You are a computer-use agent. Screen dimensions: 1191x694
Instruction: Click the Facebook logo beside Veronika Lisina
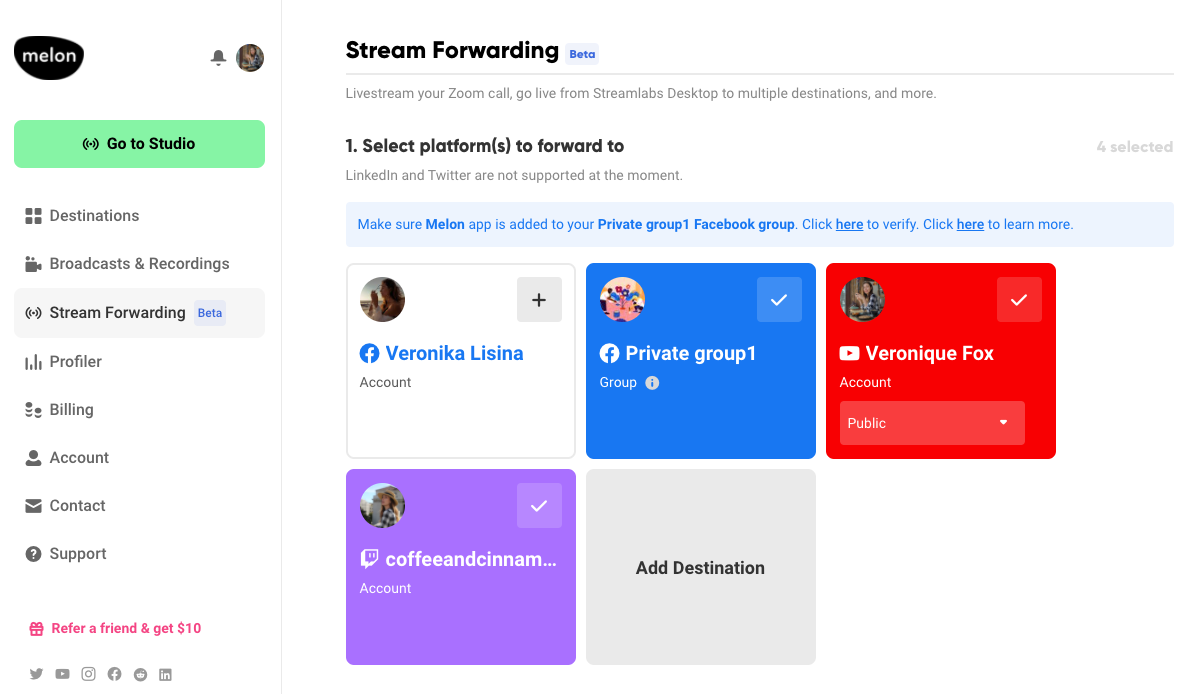point(369,353)
